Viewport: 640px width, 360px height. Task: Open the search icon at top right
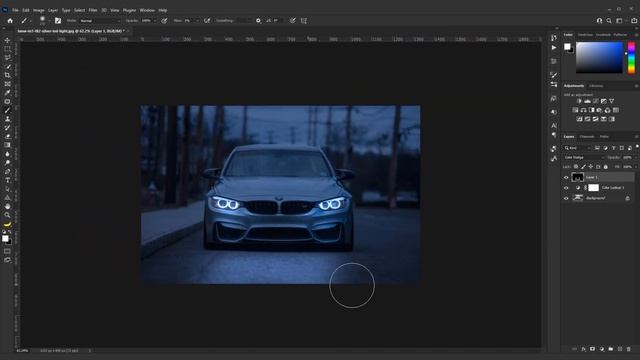pyautogui.click(x=609, y=21)
